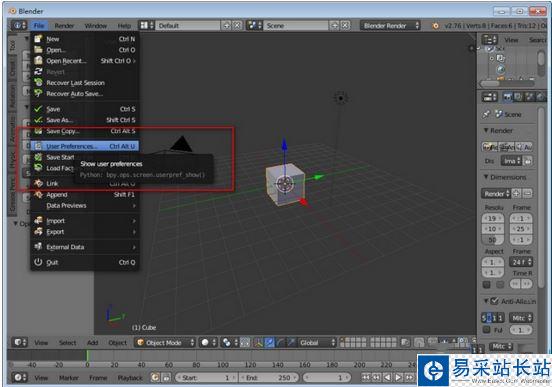Click the scale manipulator icon
The image size is (552, 387).
[291, 342]
